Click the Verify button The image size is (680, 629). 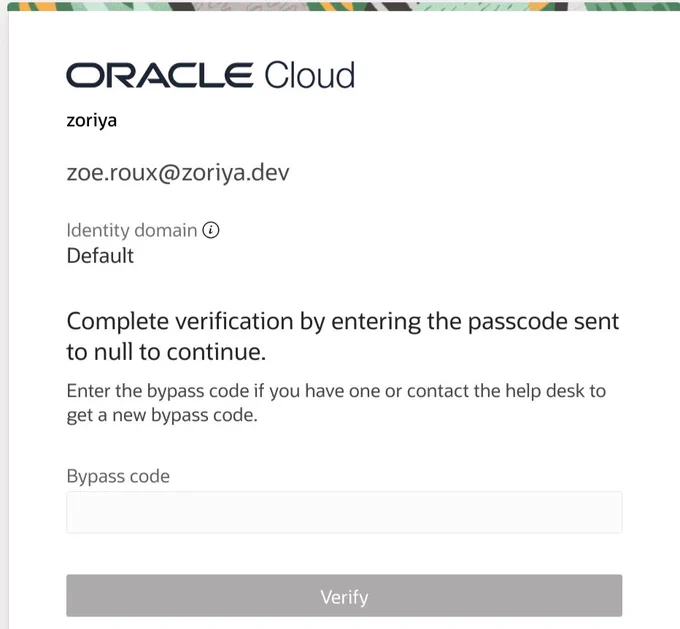click(344, 596)
